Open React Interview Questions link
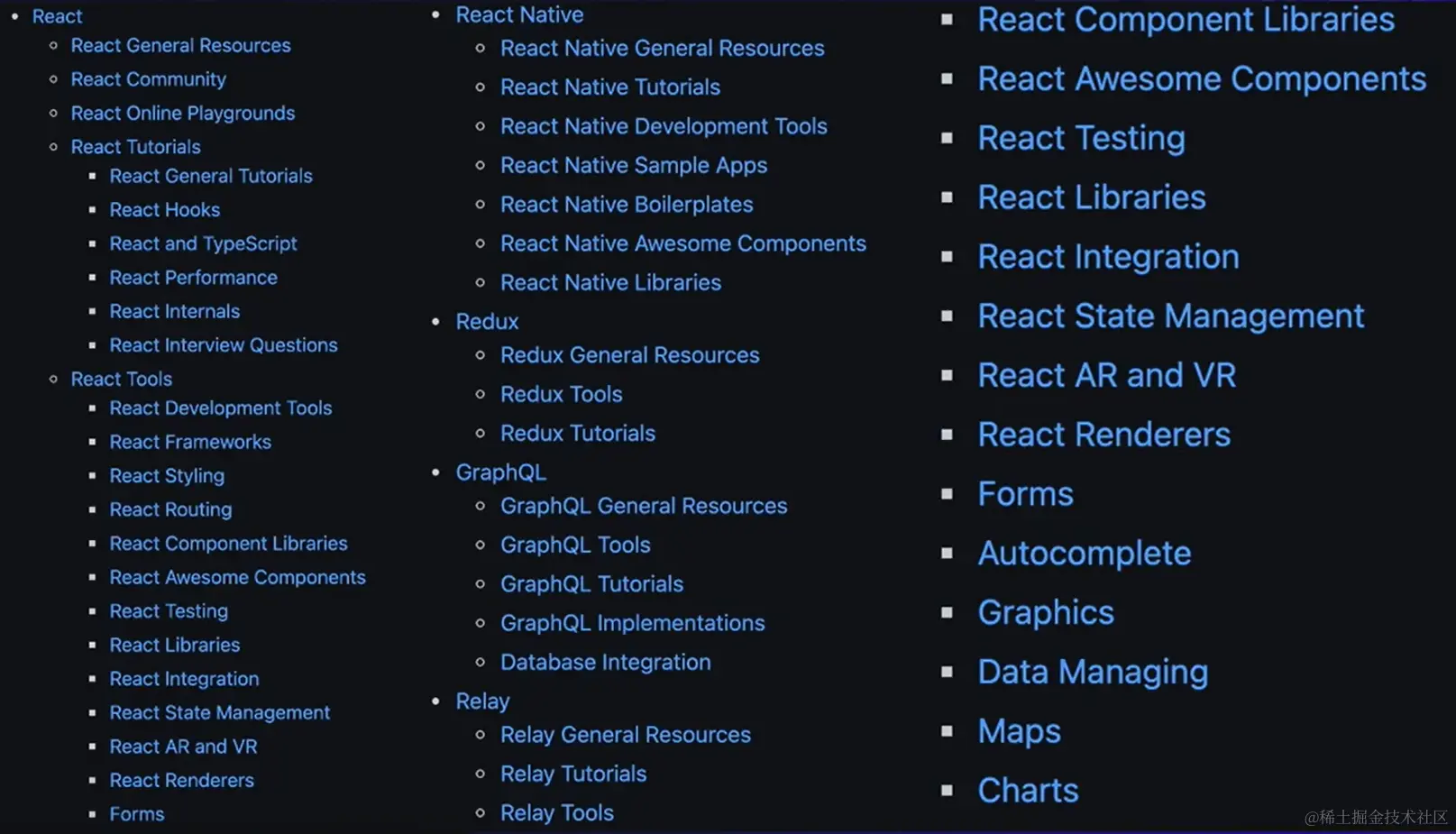Image resolution: width=1456 pixels, height=834 pixels. click(223, 345)
